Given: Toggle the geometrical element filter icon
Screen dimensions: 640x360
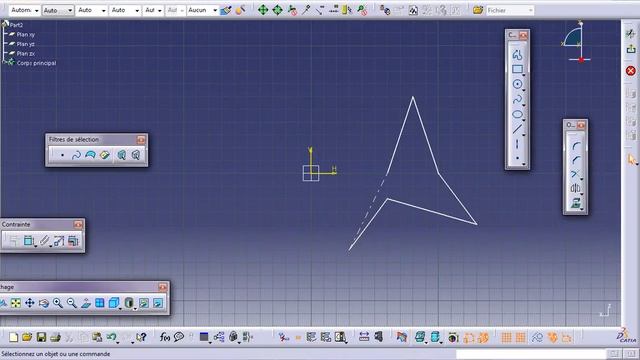Looking at the screenshot, I should [x=136, y=155].
